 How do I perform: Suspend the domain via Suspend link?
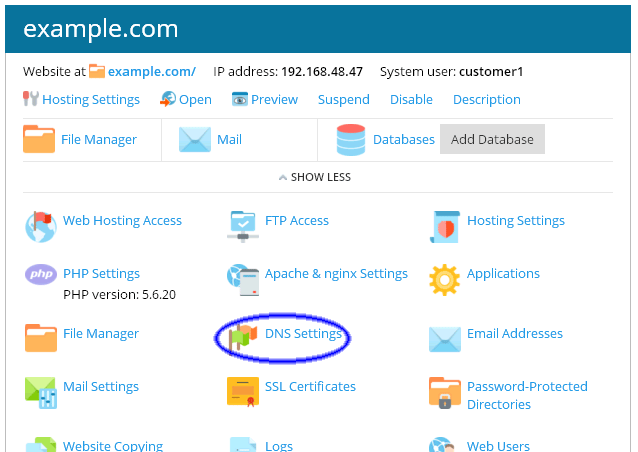point(343,100)
